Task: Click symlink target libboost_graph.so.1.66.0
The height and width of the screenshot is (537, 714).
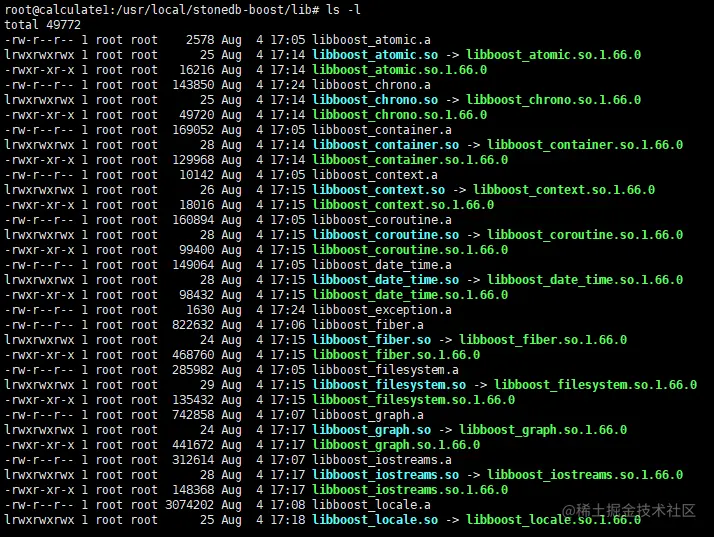Action: [x=543, y=431]
